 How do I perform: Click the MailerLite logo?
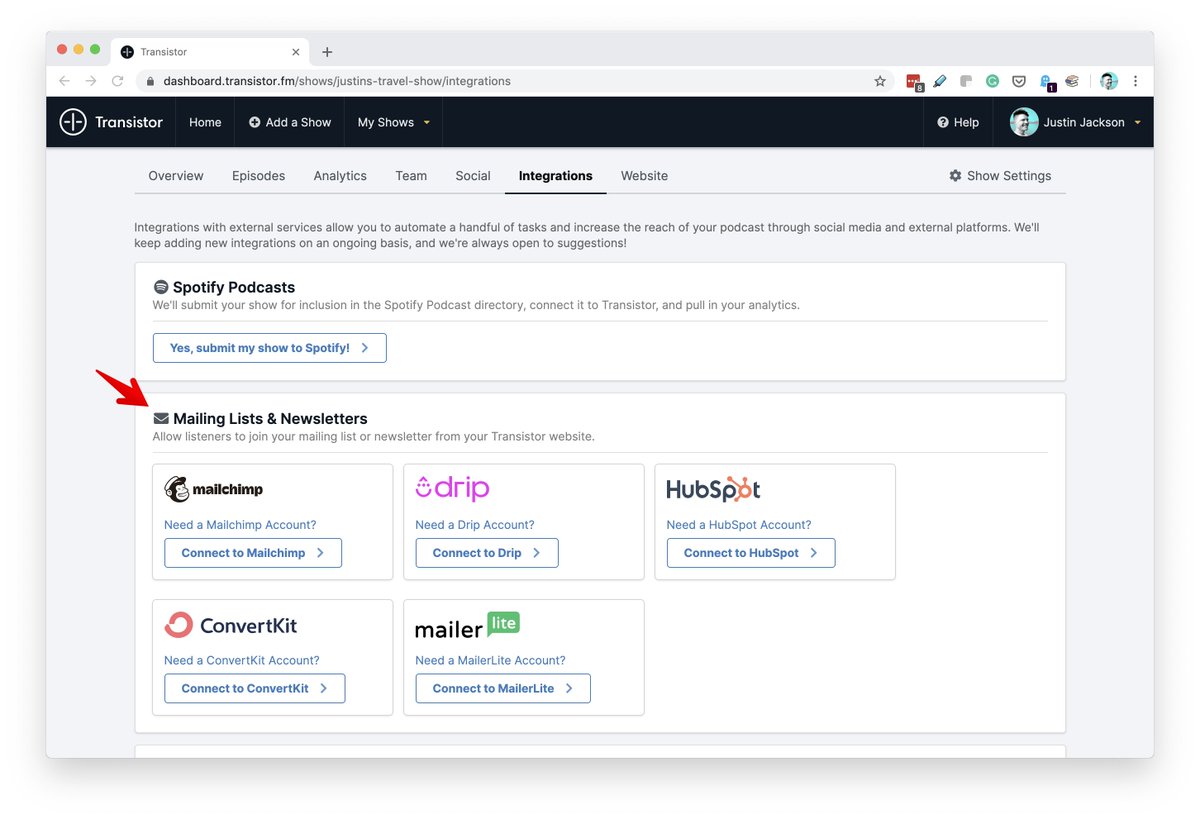click(467, 626)
